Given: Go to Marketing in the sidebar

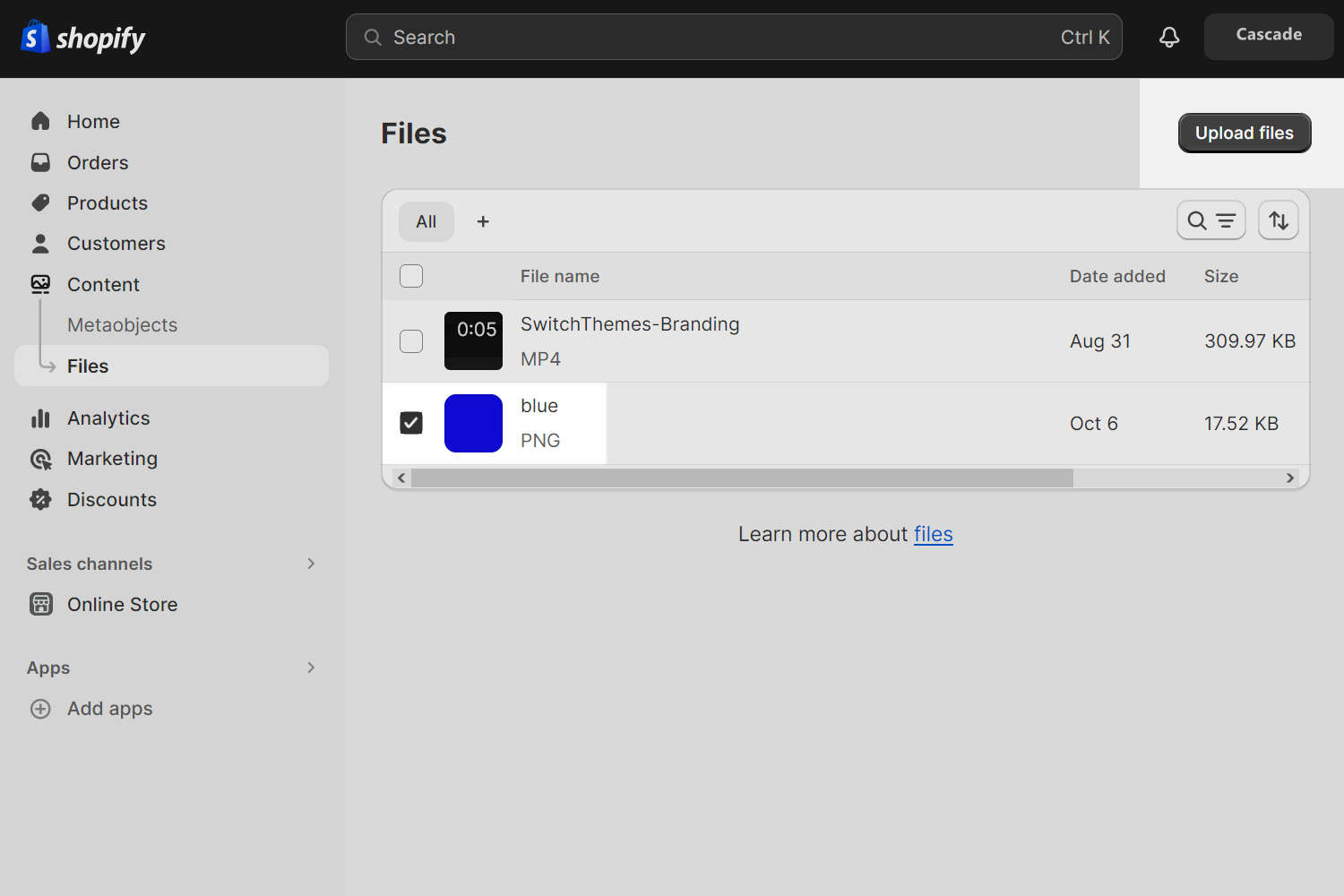Looking at the screenshot, I should point(112,459).
